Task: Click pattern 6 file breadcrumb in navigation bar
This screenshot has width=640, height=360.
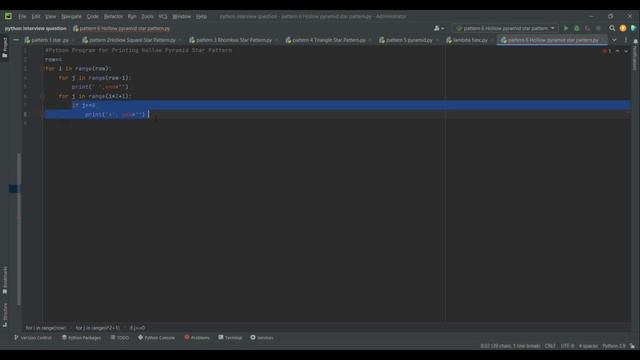Action: tap(121, 29)
